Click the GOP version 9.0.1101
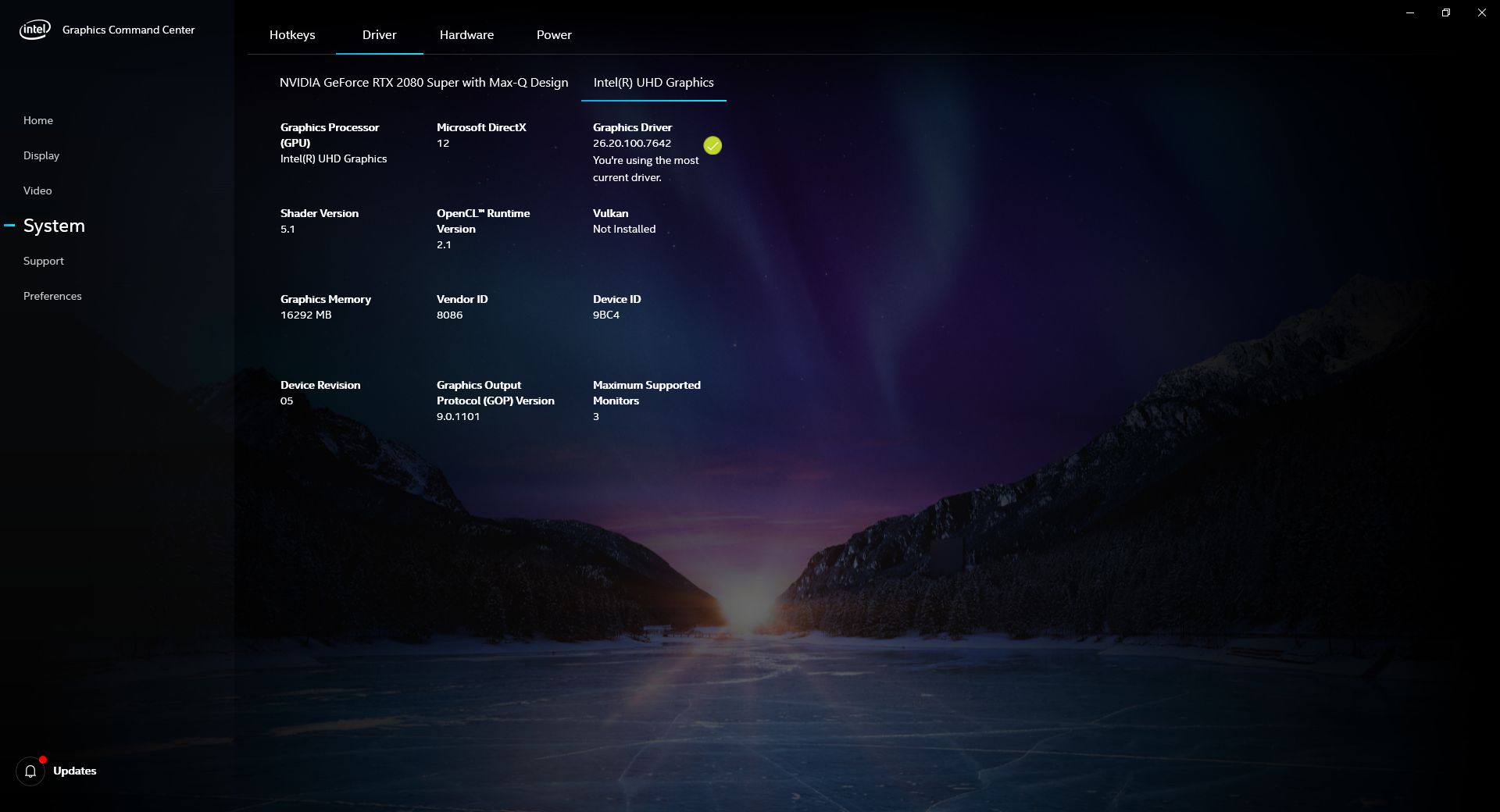This screenshot has height=812, width=1500. [x=459, y=417]
